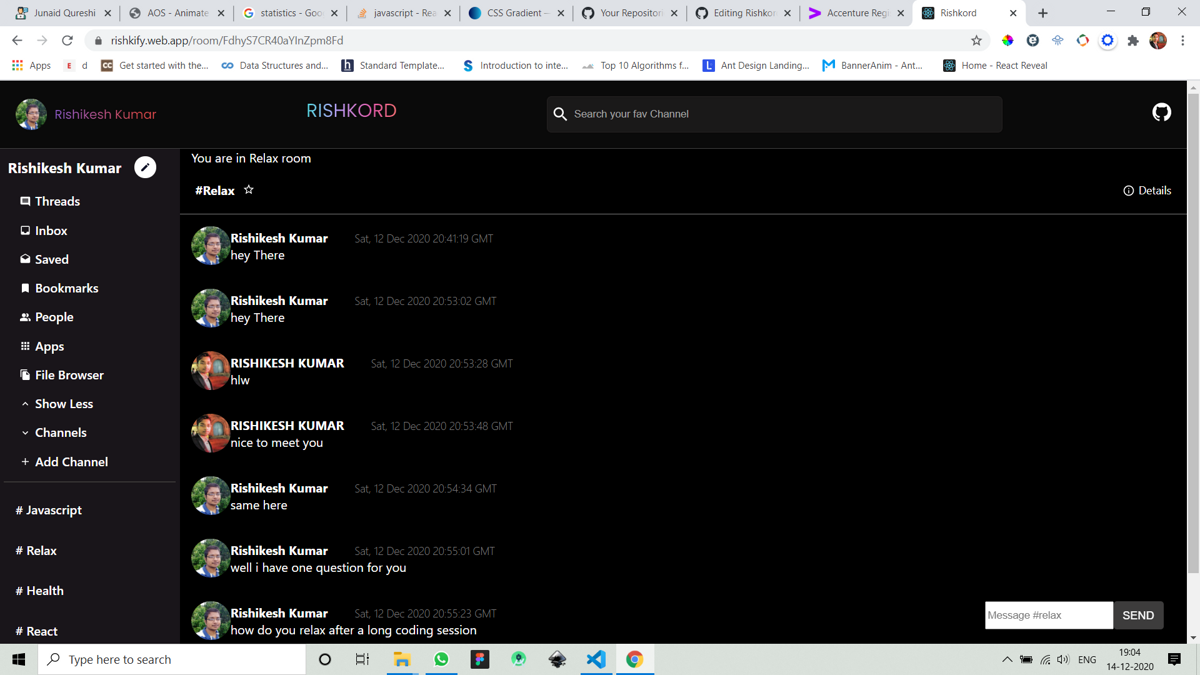Open the Chrome profile avatar
The image size is (1200, 675).
click(x=1158, y=41)
